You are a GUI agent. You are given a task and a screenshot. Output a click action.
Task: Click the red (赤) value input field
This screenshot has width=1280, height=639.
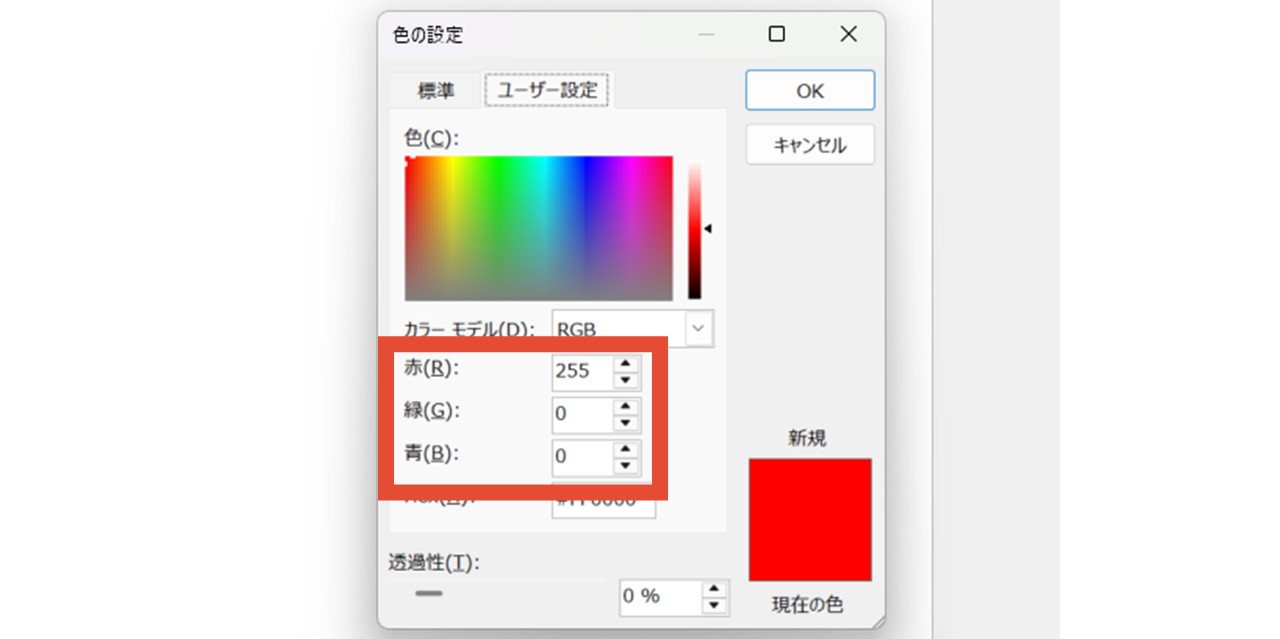(x=581, y=372)
